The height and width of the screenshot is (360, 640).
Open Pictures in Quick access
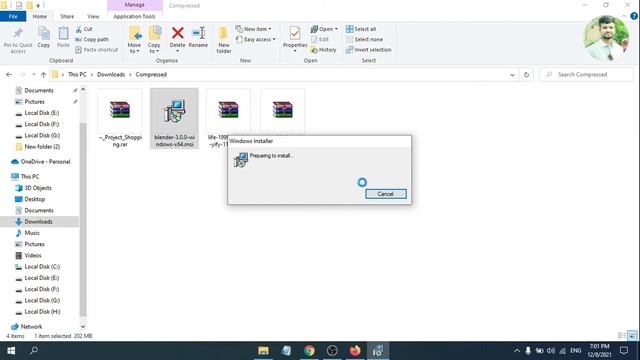[x=34, y=102]
